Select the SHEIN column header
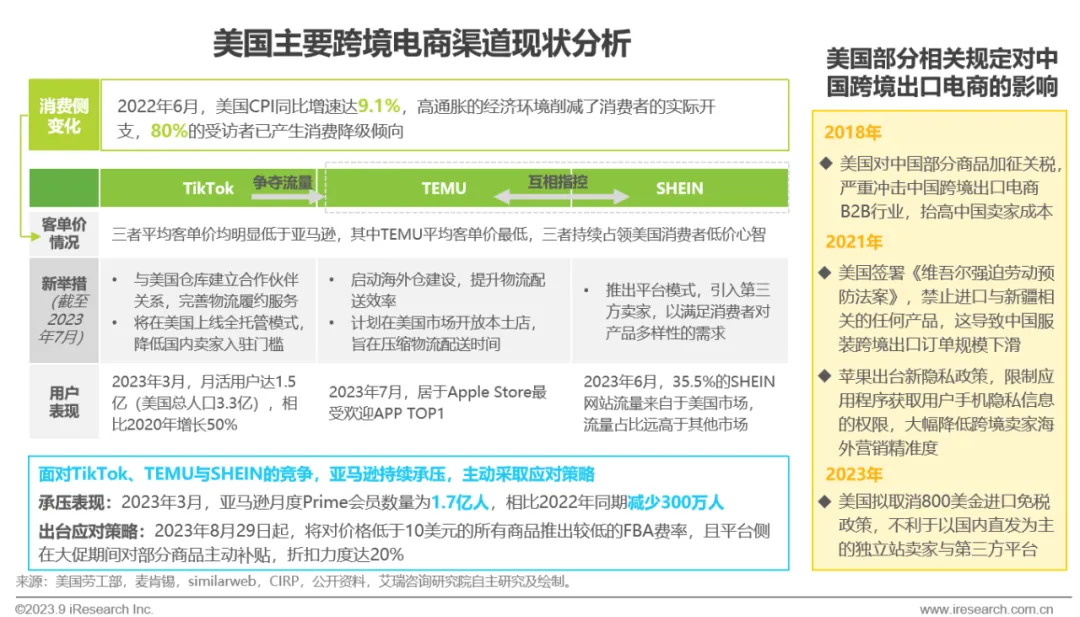 (x=679, y=188)
